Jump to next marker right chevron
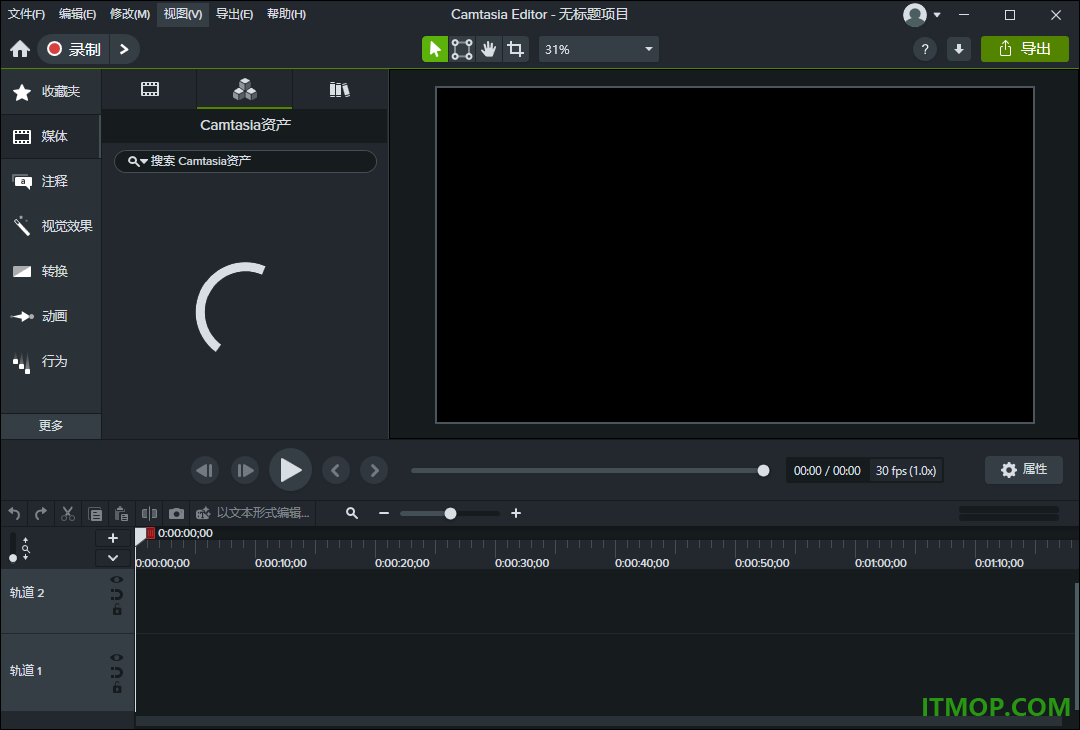 [374, 470]
